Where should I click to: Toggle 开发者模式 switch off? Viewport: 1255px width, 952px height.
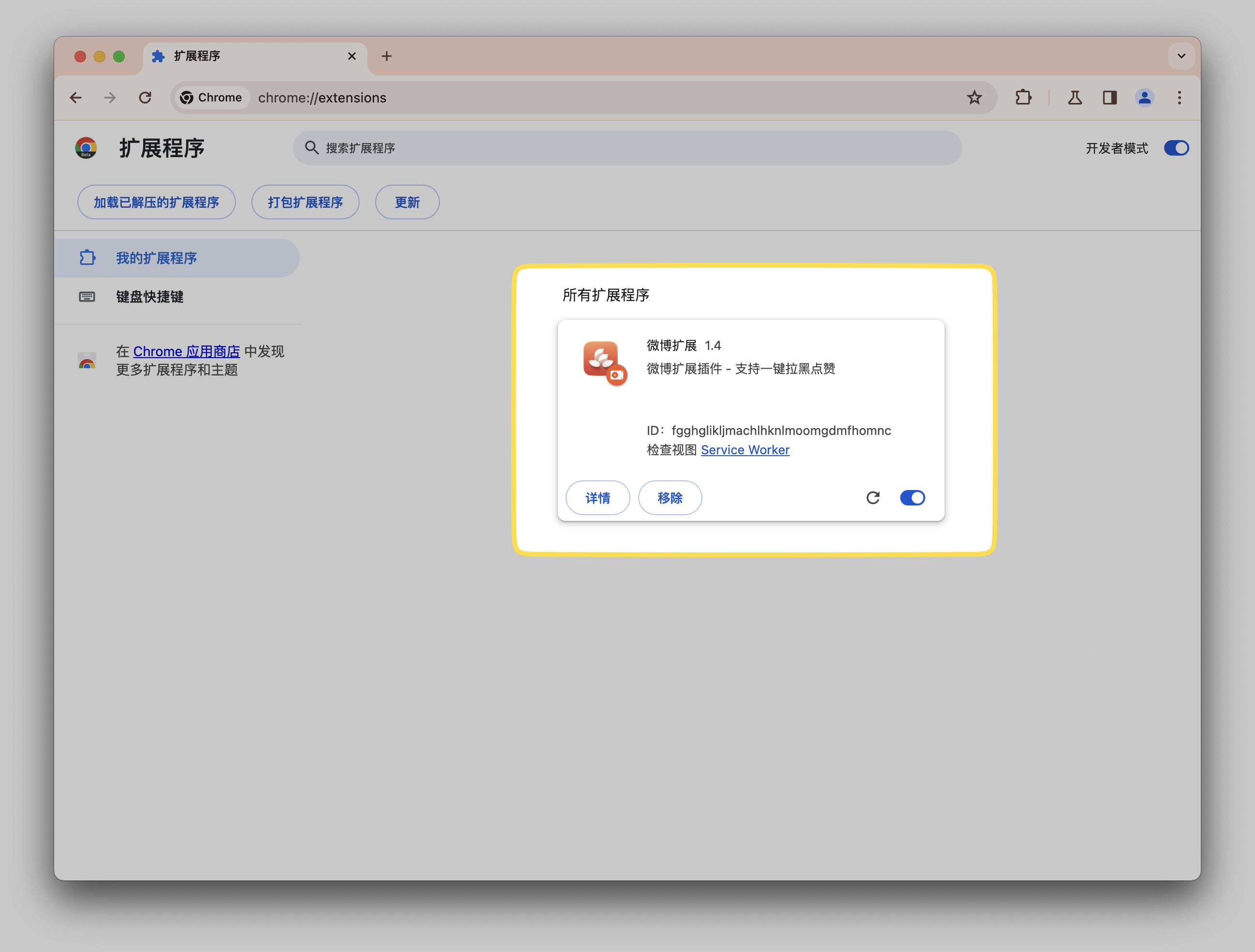pyautogui.click(x=1176, y=148)
